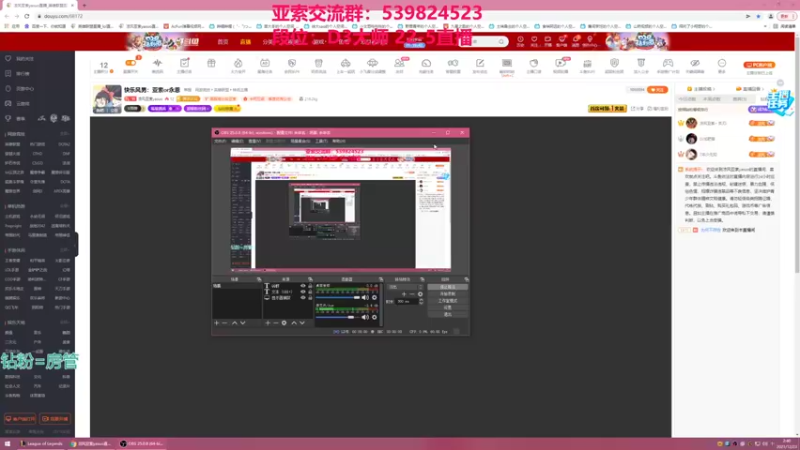
Task: Open Controls dock panel options icon
Action: (466, 279)
